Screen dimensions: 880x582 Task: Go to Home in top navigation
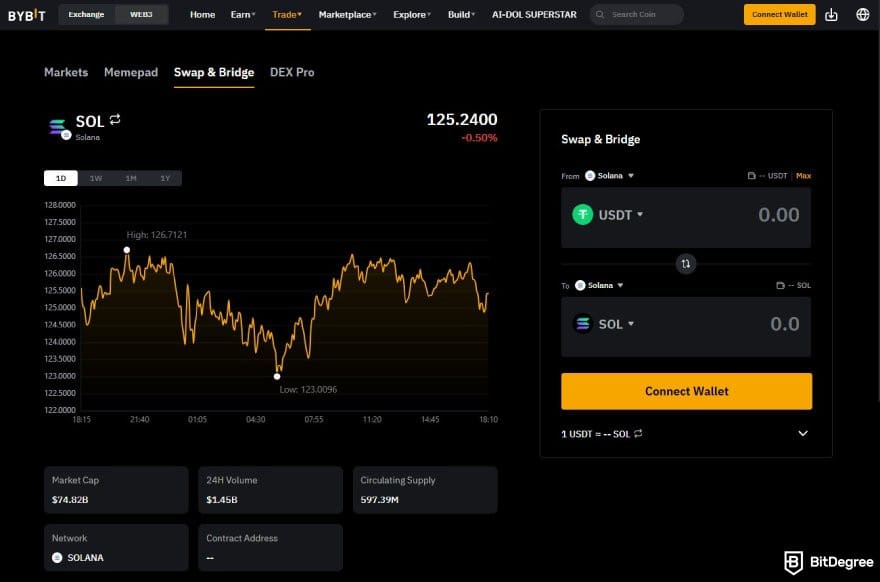coord(202,15)
